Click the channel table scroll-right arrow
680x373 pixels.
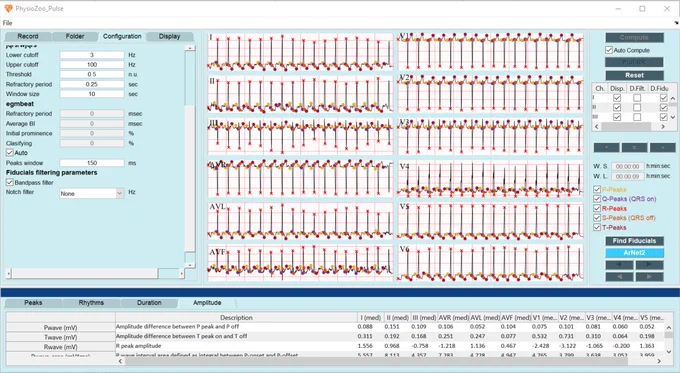coord(663,127)
